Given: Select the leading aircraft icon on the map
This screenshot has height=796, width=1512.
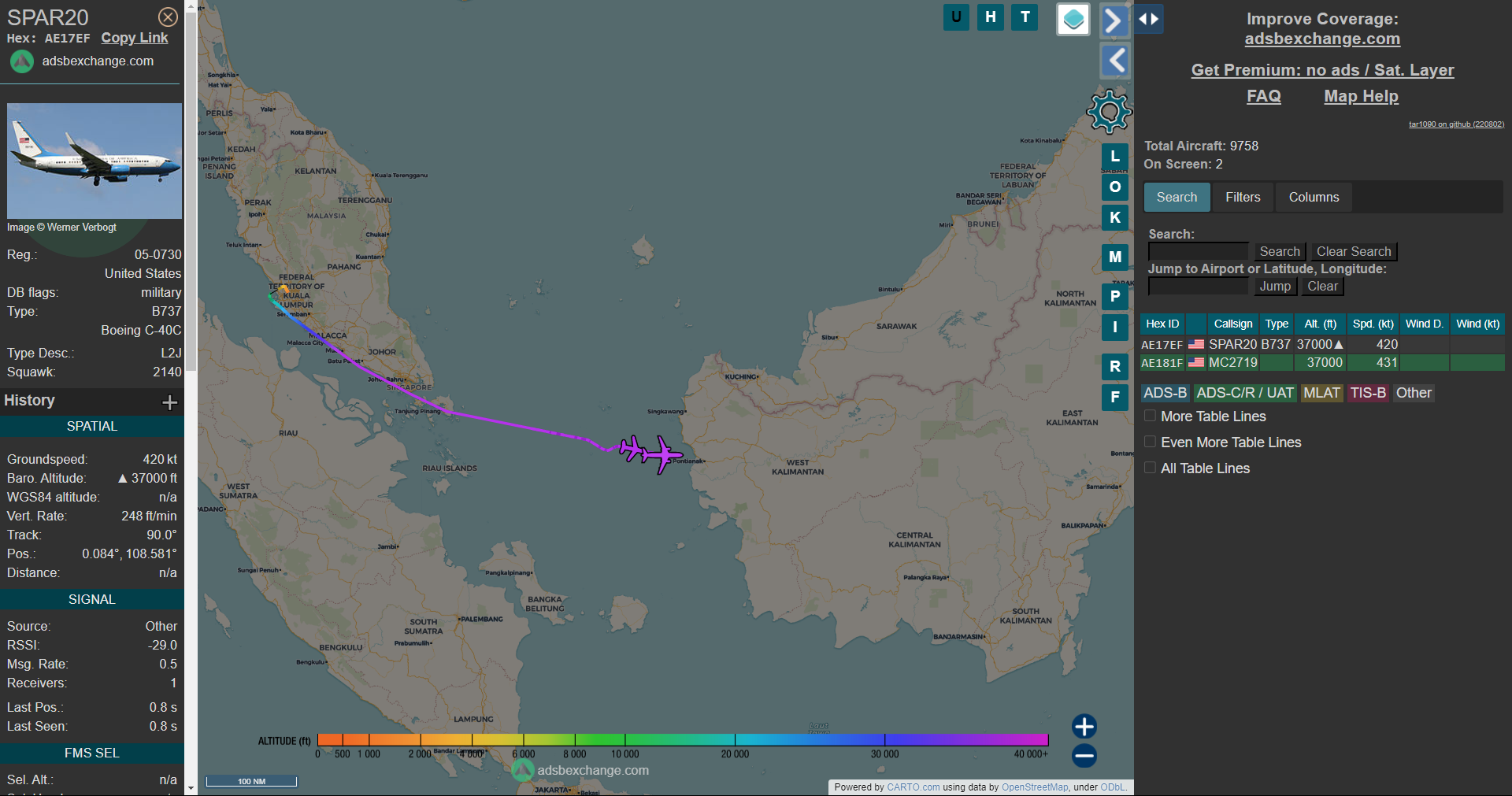Looking at the screenshot, I should point(663,454).
